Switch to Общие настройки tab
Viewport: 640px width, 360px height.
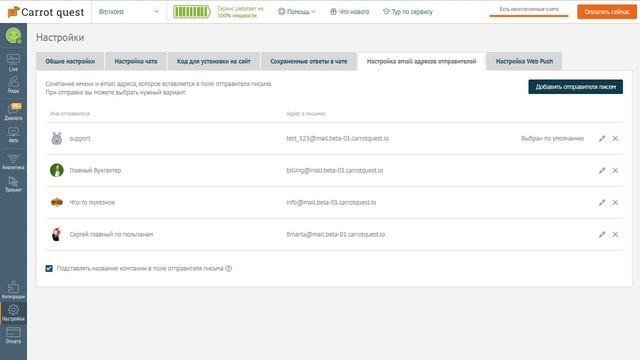pyautogui.click(x=70, y=61)
